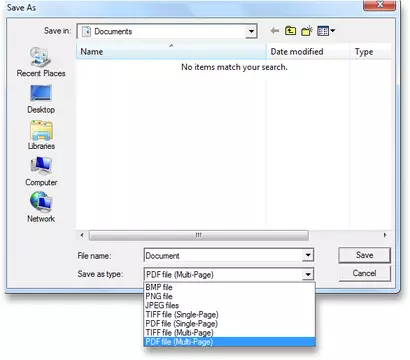Go up one folder level
The image size is (410, 360).
290,31
